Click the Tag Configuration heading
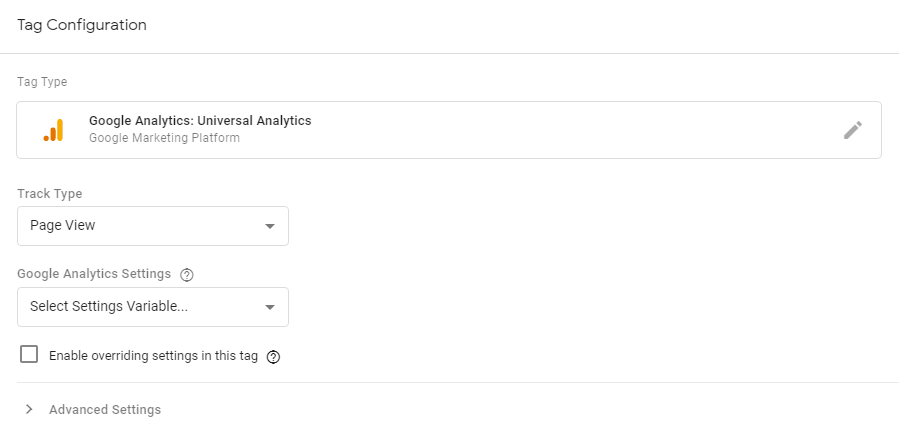This screenshot has width=899, height=430. coord(82,25)
